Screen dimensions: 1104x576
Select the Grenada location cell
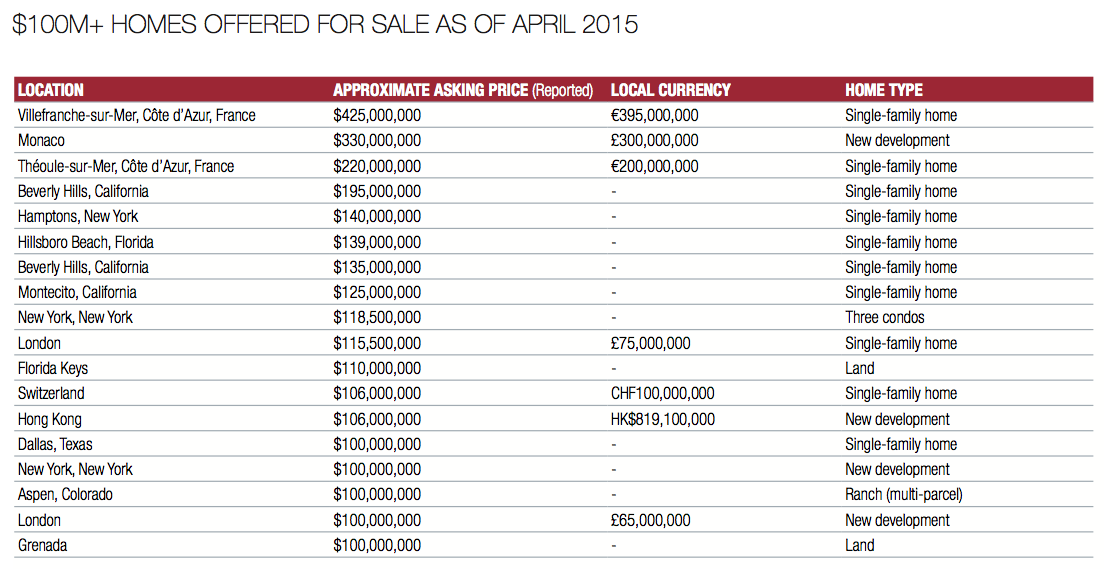[x=43, y=545]
